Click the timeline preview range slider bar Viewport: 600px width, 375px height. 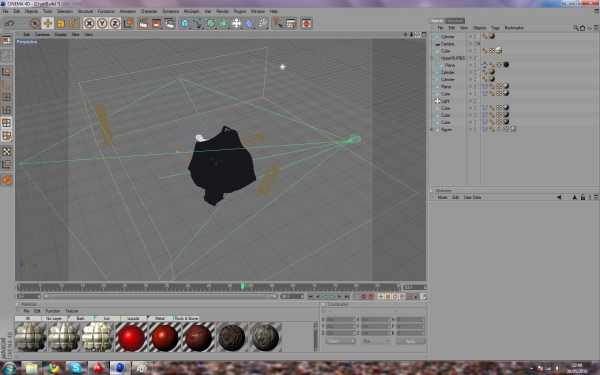(160, 296)
